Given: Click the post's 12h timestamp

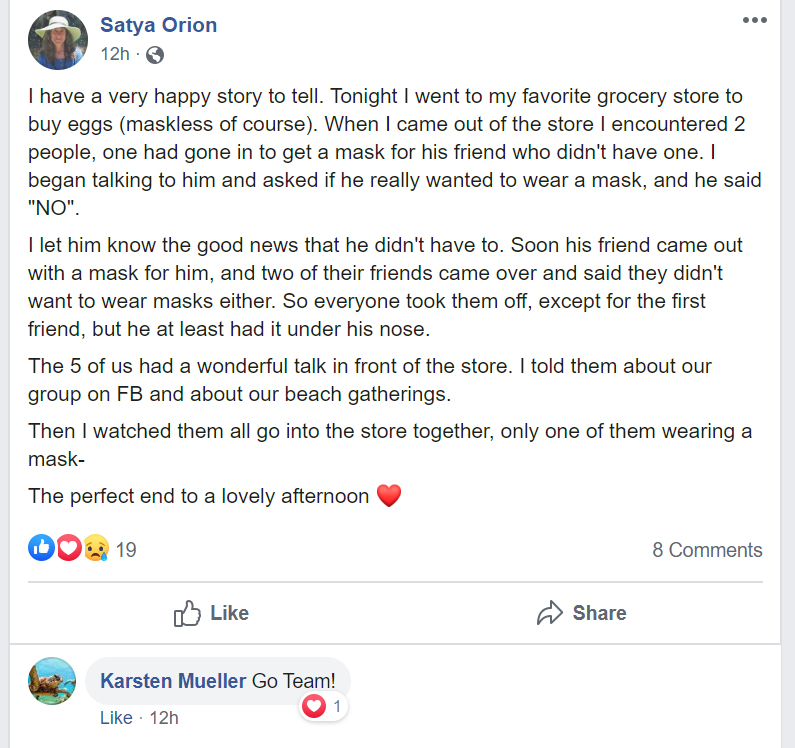Looking at the screenshot, I should pos(115,55).
